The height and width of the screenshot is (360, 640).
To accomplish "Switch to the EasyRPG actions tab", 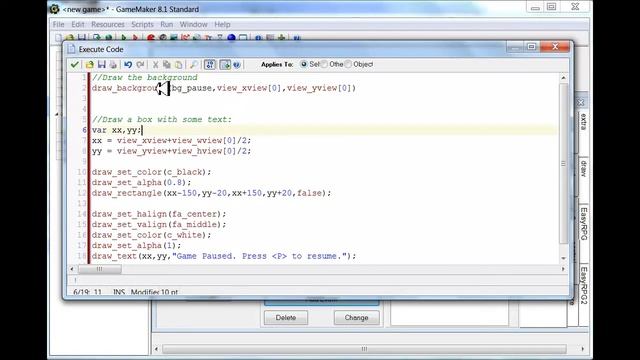I will tap(583, 224).
